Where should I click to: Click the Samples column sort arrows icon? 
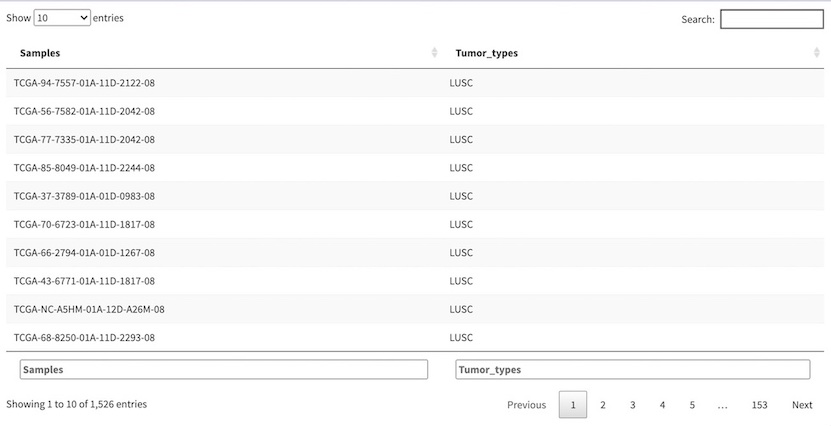(x=434, y=52)
